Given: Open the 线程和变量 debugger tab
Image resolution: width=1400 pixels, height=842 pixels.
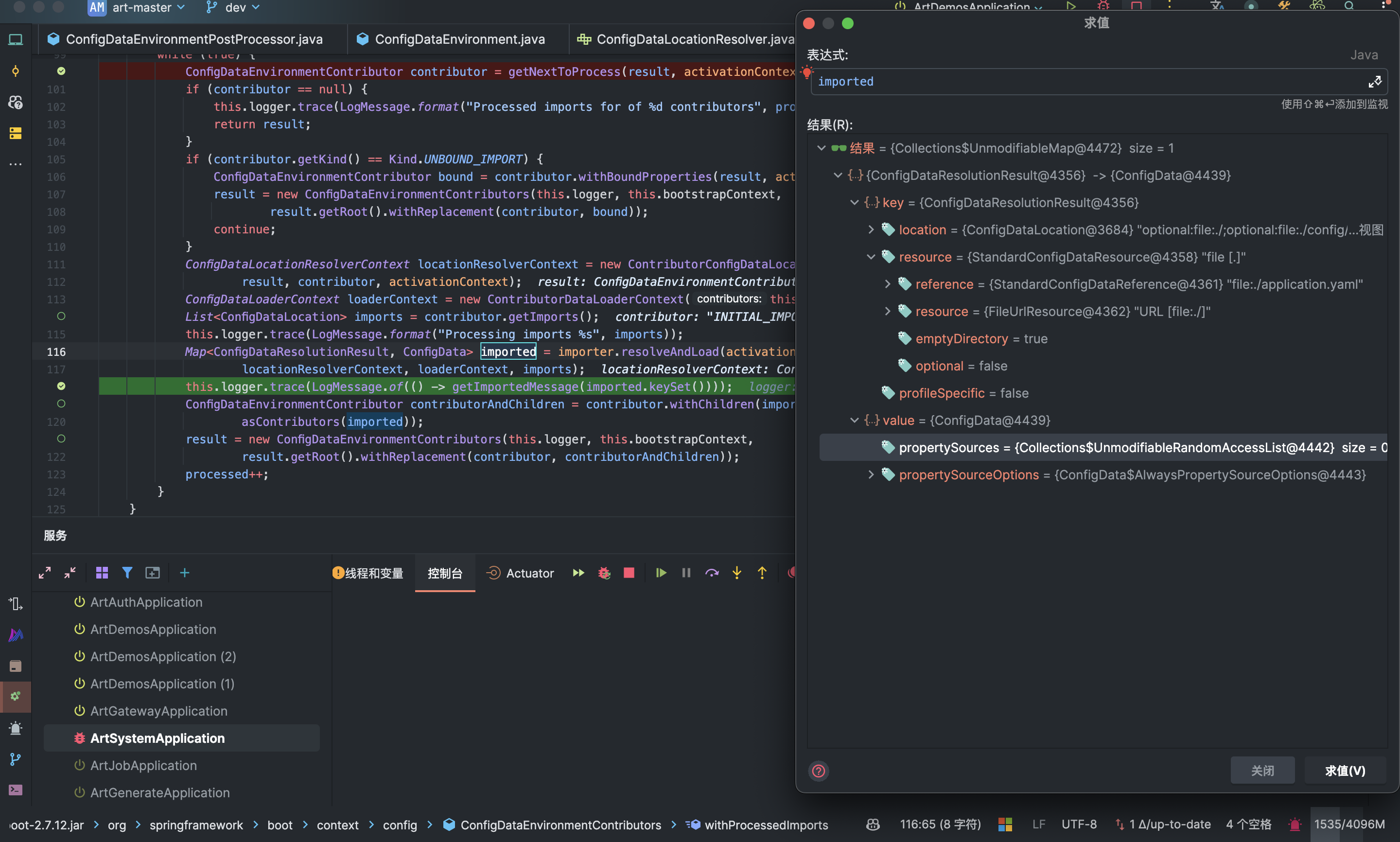Looking at the screenshot, I should [373, 573].
